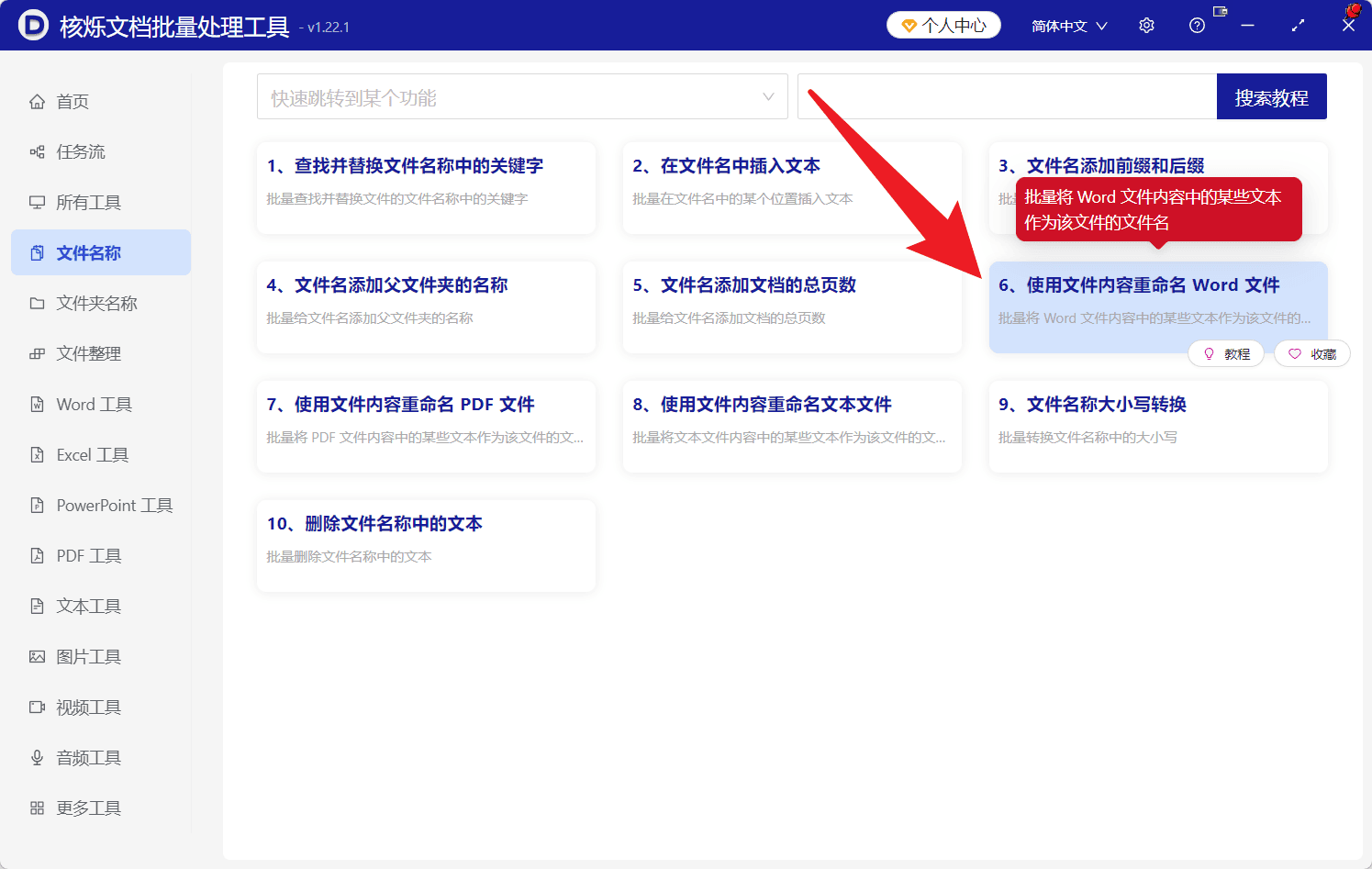Open card 10 删除文件名称中的文本

[x=426, y=546]
